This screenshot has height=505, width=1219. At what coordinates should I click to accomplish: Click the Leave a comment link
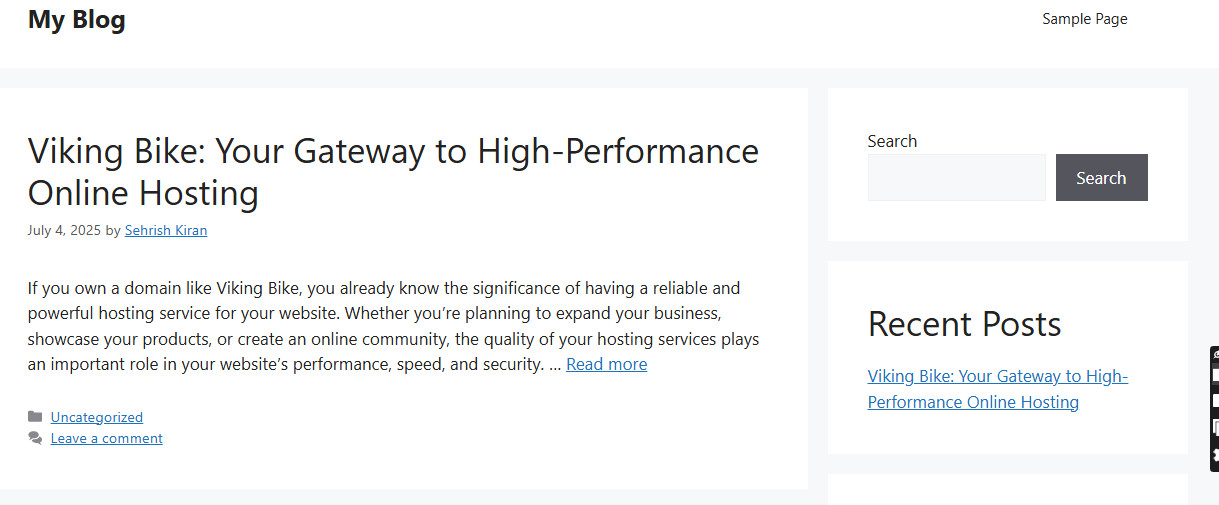(x=107, y=438)
